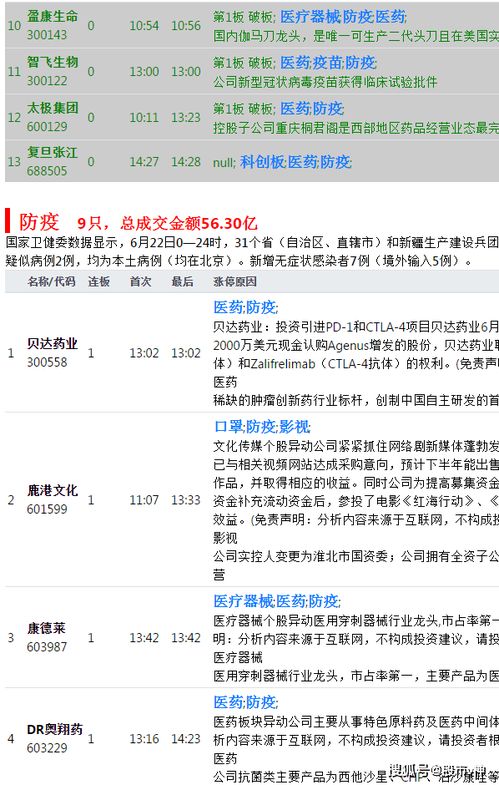Select stock name 复旦张江
The height and width of the screenshot is (785, 499).
click(52, 152)
